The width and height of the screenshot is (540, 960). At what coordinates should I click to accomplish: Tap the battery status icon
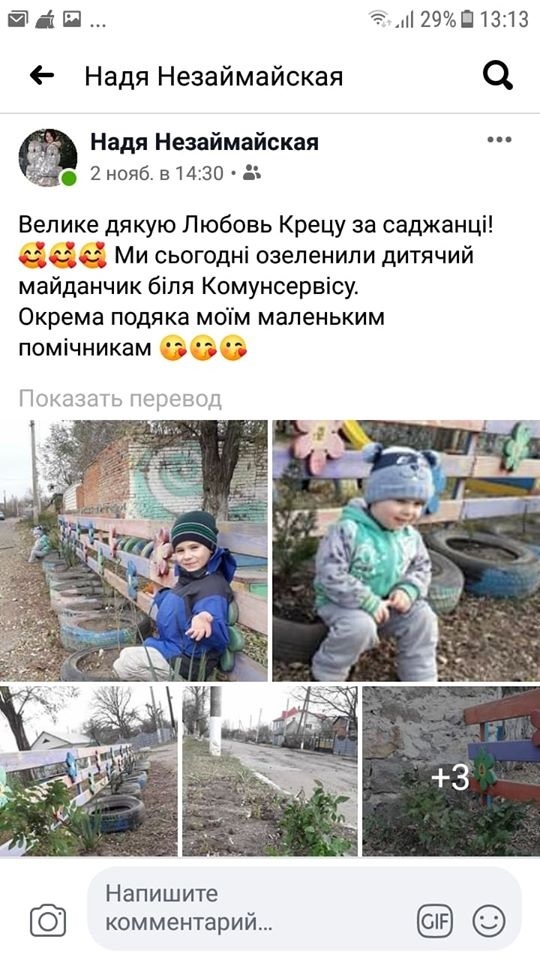pyautogui.click(x=467, y=19)
